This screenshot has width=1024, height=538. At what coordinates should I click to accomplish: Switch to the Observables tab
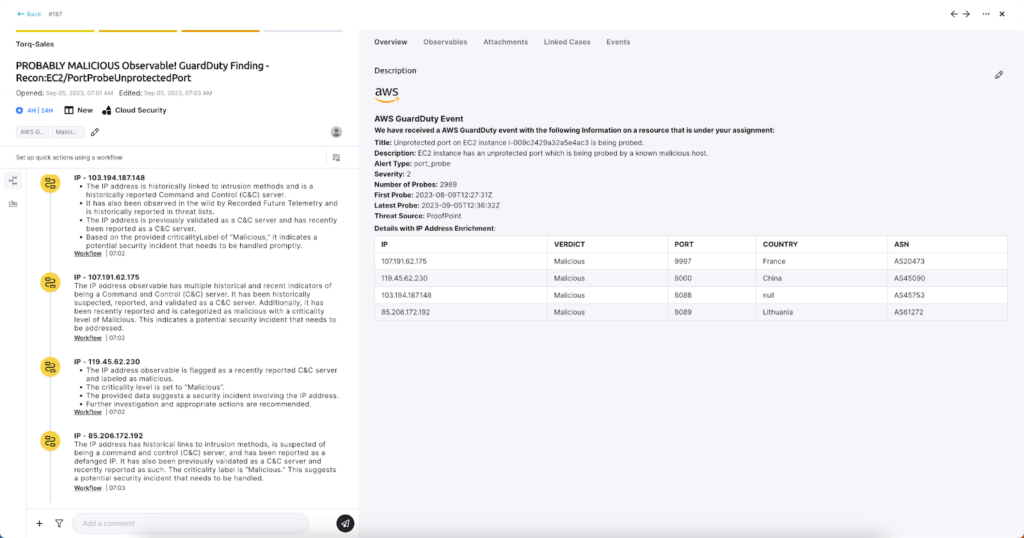445,42
